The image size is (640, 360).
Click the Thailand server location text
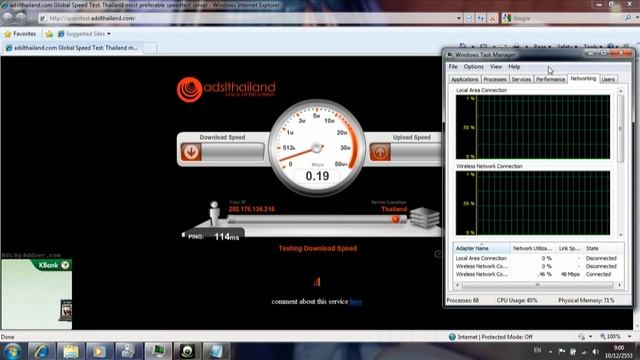(394, 209)
